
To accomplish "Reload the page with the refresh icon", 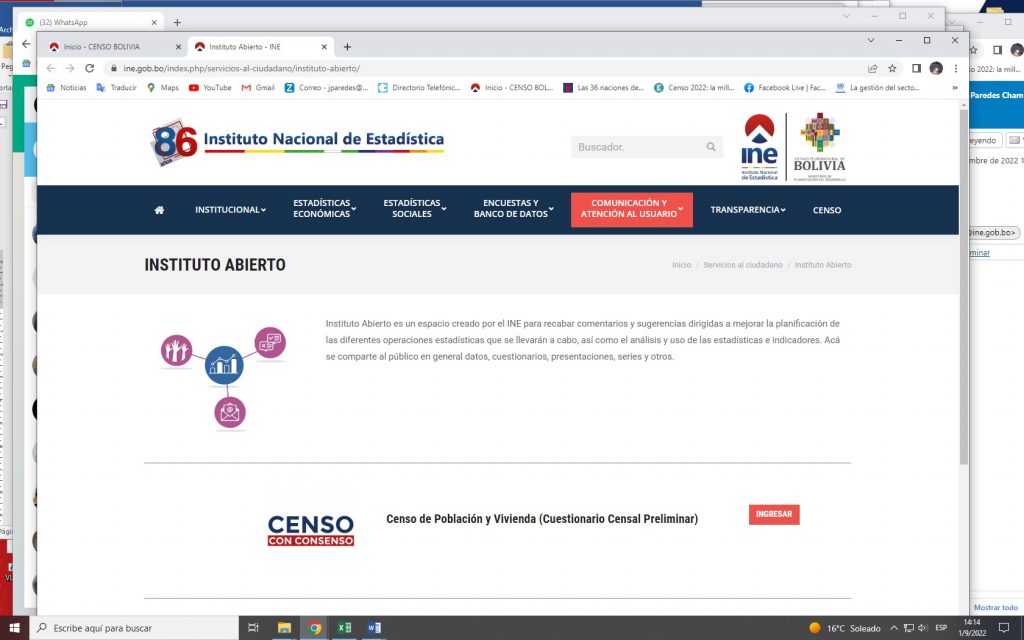I will 89,68.
